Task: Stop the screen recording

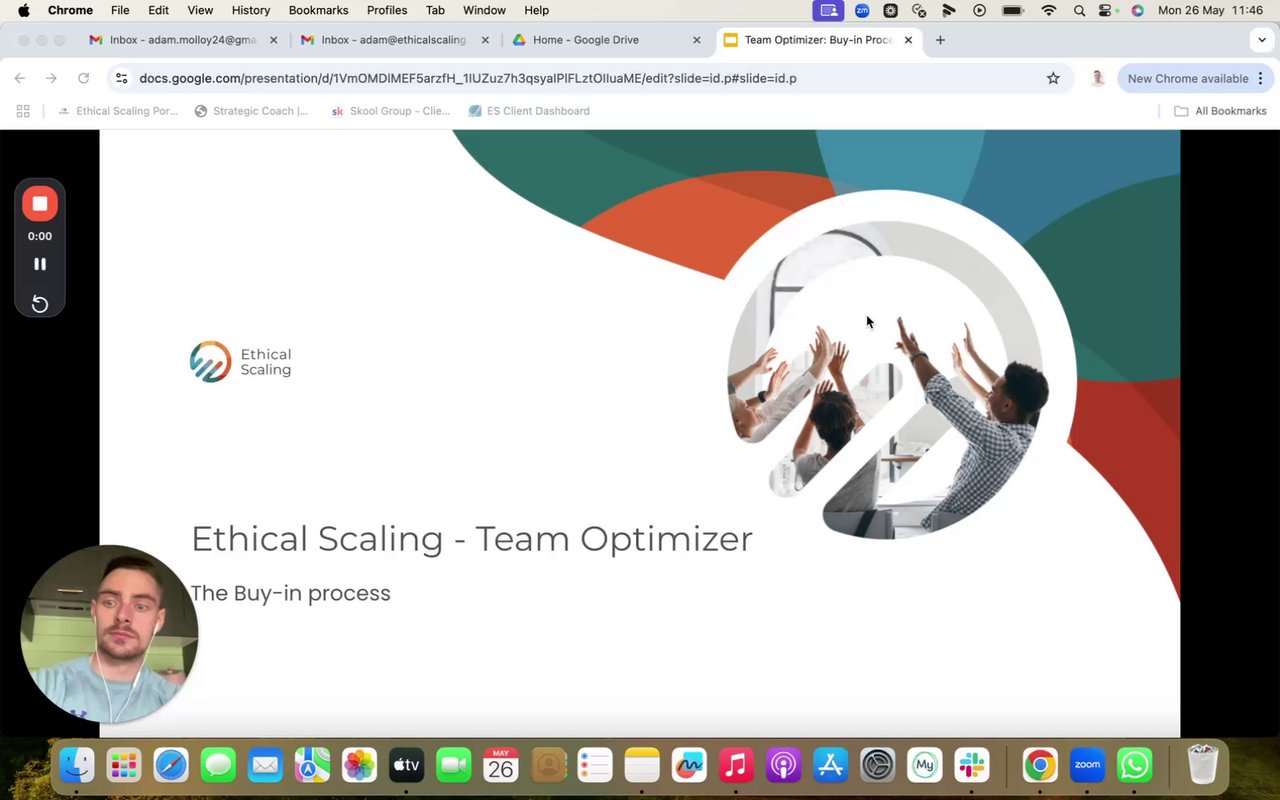Action: 40,204
